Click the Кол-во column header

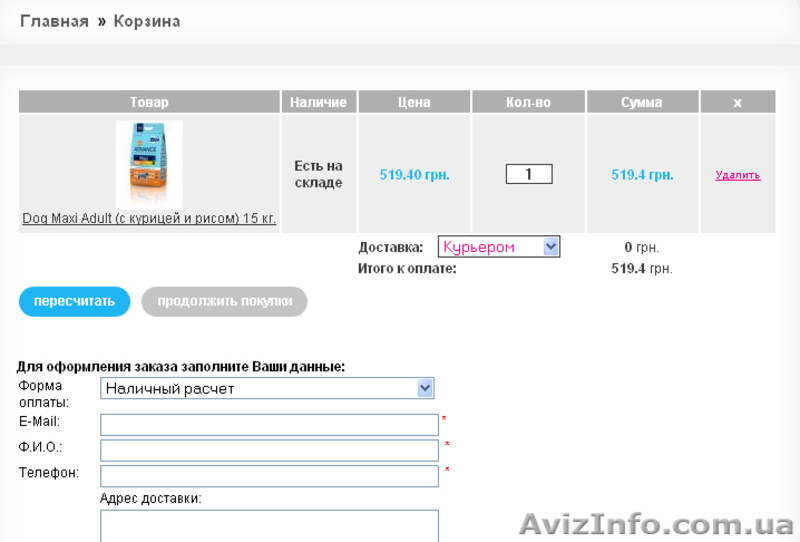[529, 102]
